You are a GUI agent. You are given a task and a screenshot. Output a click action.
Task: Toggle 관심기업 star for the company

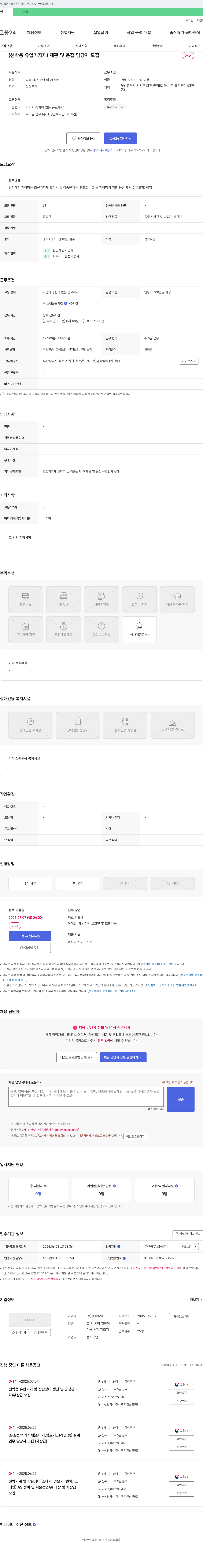click(x=19, y=1332)
